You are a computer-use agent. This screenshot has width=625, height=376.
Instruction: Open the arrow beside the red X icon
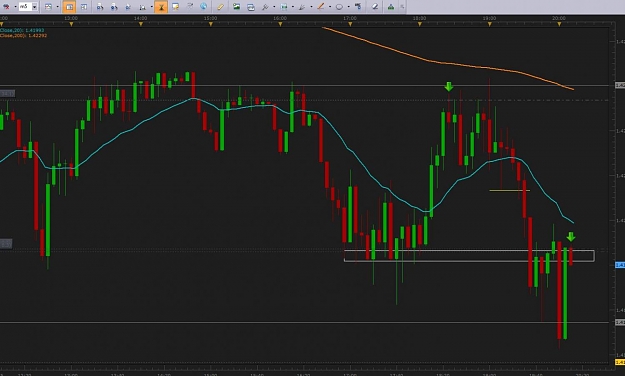click(x=15, y=7)
